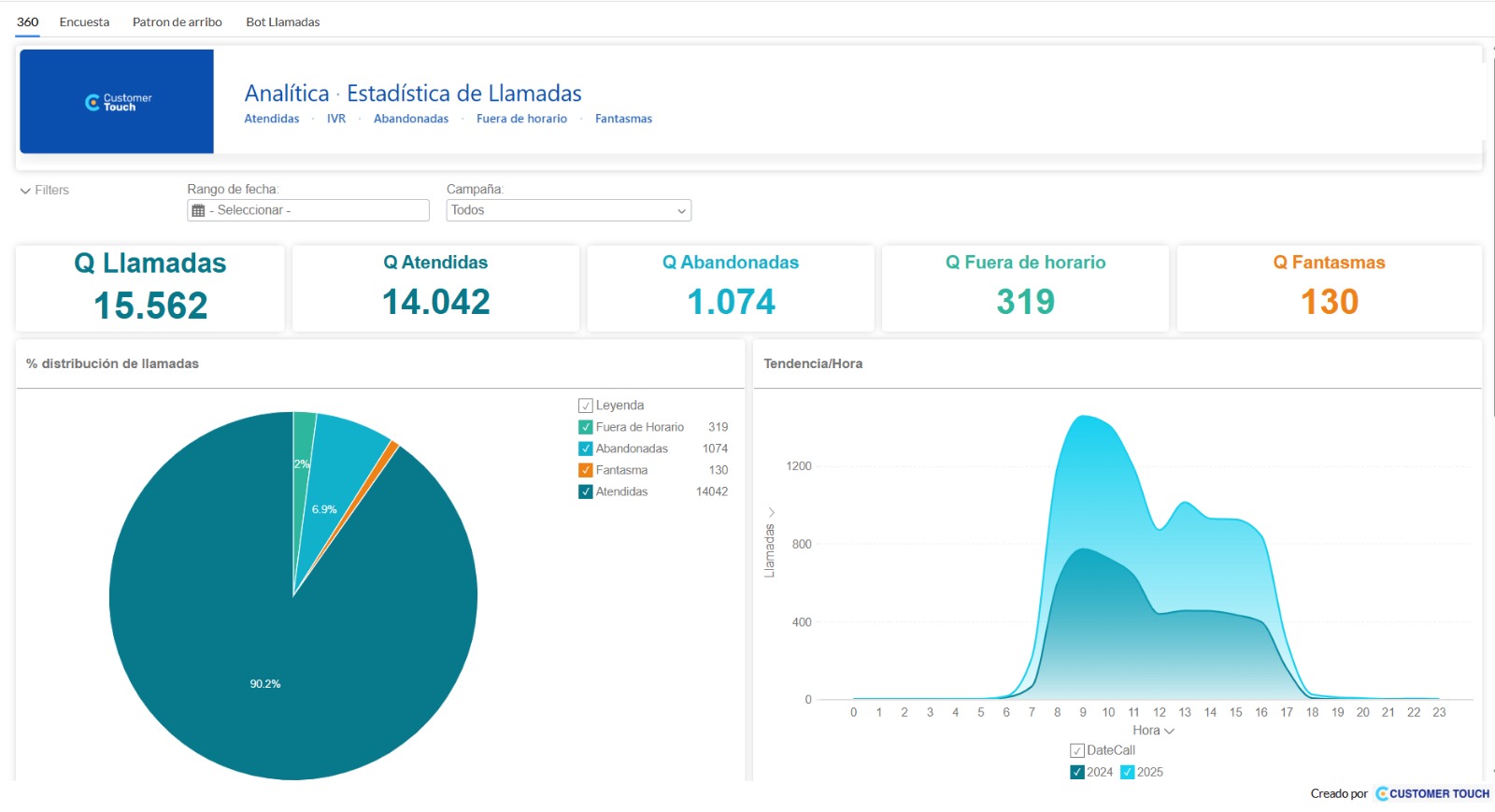The image size is (1495, 812).
Task: Open the Campaña Todos dropdown
Action: [x=569, y=210]
